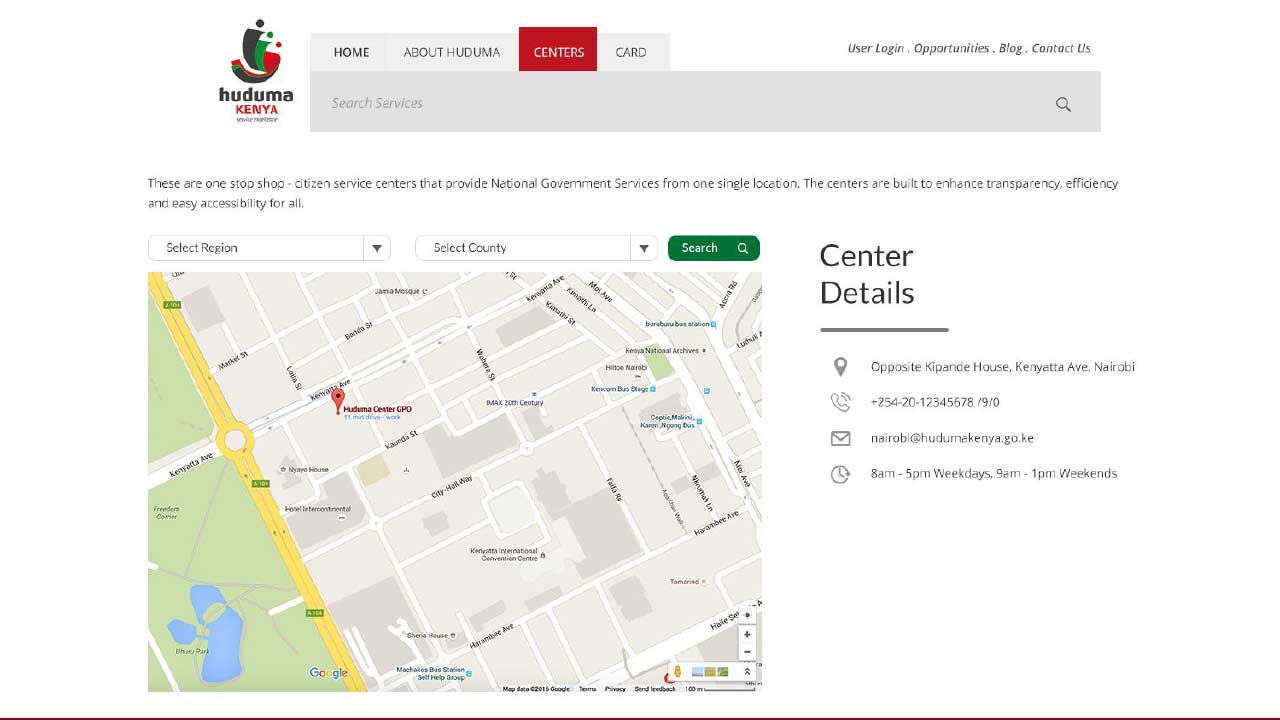This screenshot has height=720, width=1280.
Task: Click the map Terms link
Action: 587,689
